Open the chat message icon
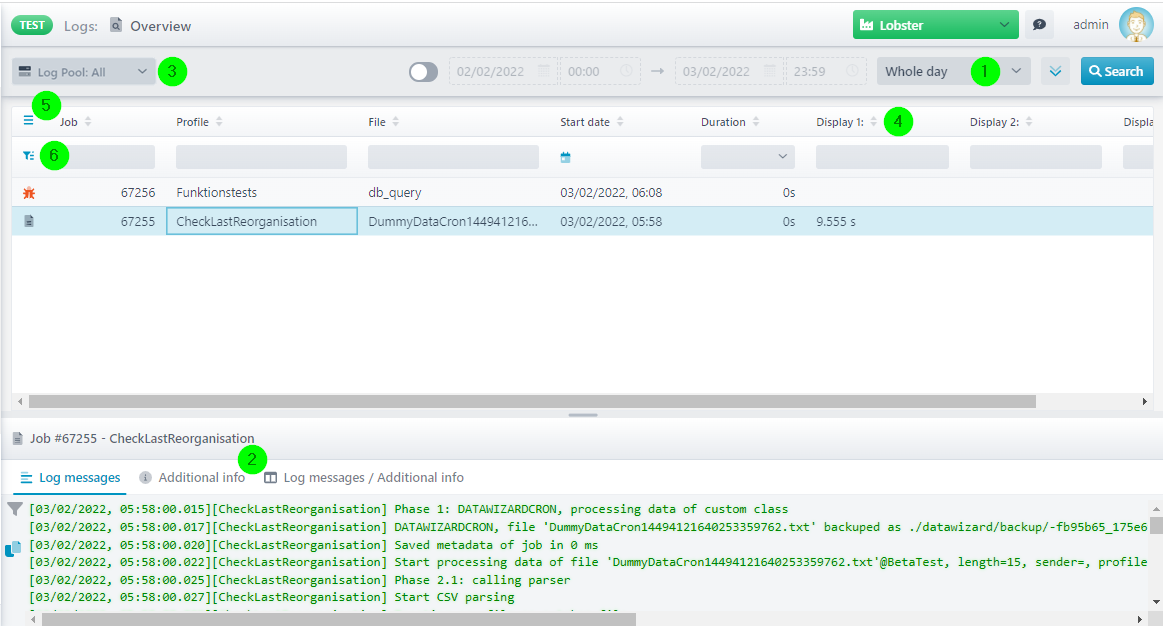Image resolution: width=1163 pixels, height=626 pixels. coord(1039,25)
